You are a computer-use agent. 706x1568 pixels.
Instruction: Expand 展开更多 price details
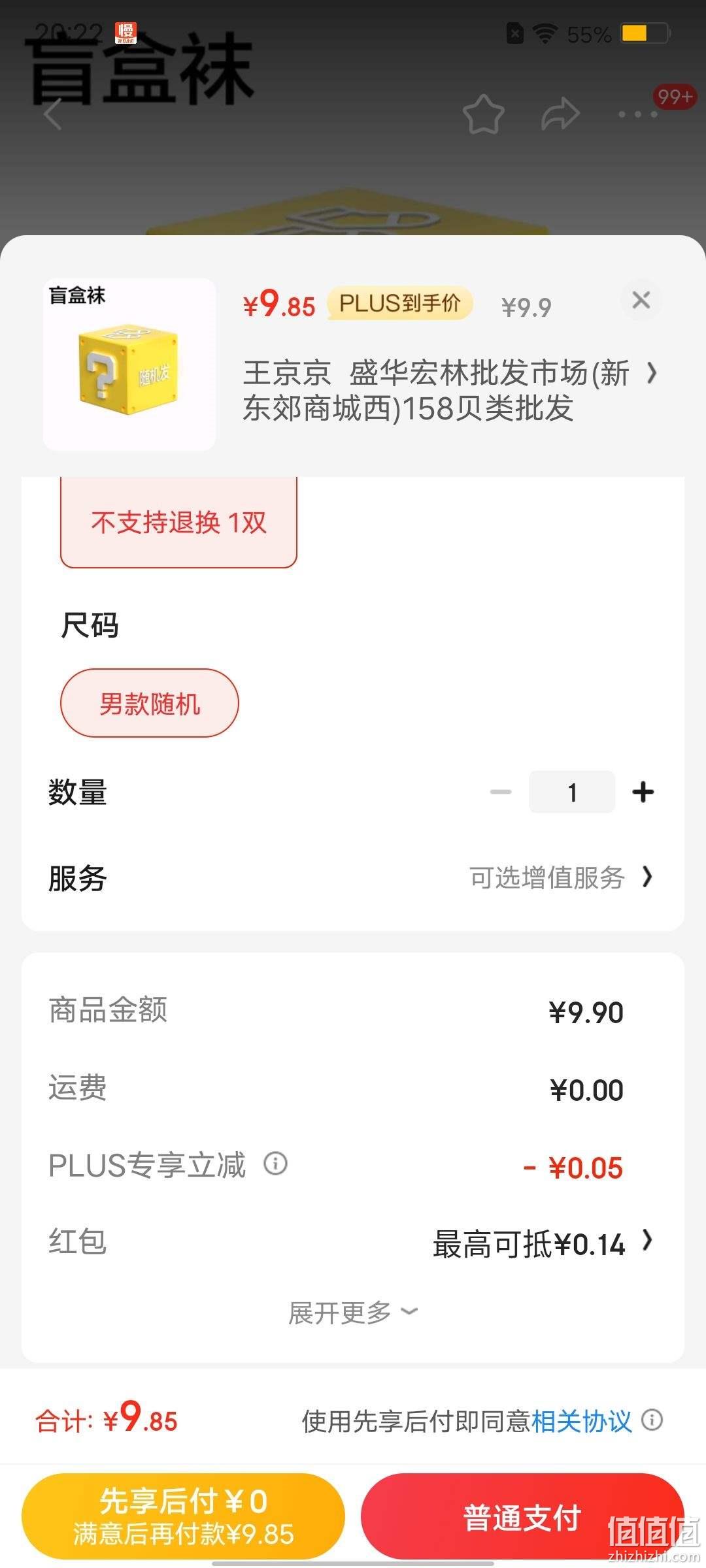click(x=353, y=1312)
